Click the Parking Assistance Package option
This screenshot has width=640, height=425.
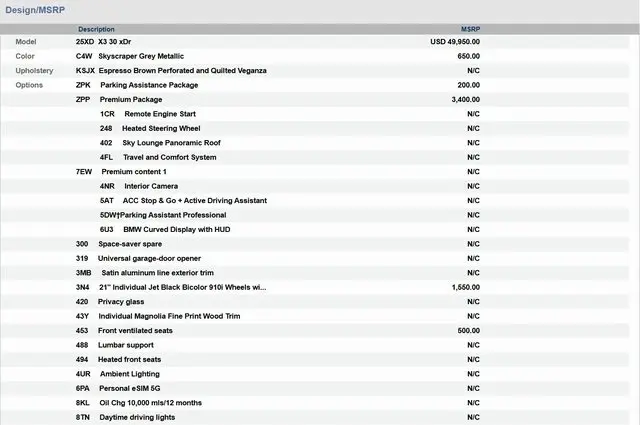[149, 85]
